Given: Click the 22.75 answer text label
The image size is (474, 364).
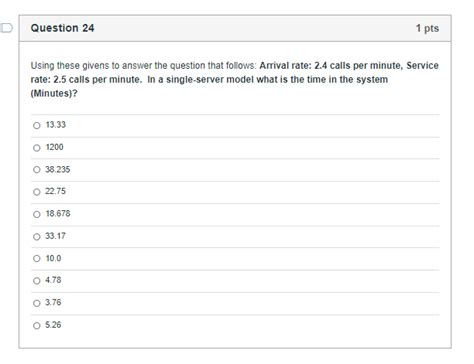Looking at the screenshot, I should (x=55, y=191).
